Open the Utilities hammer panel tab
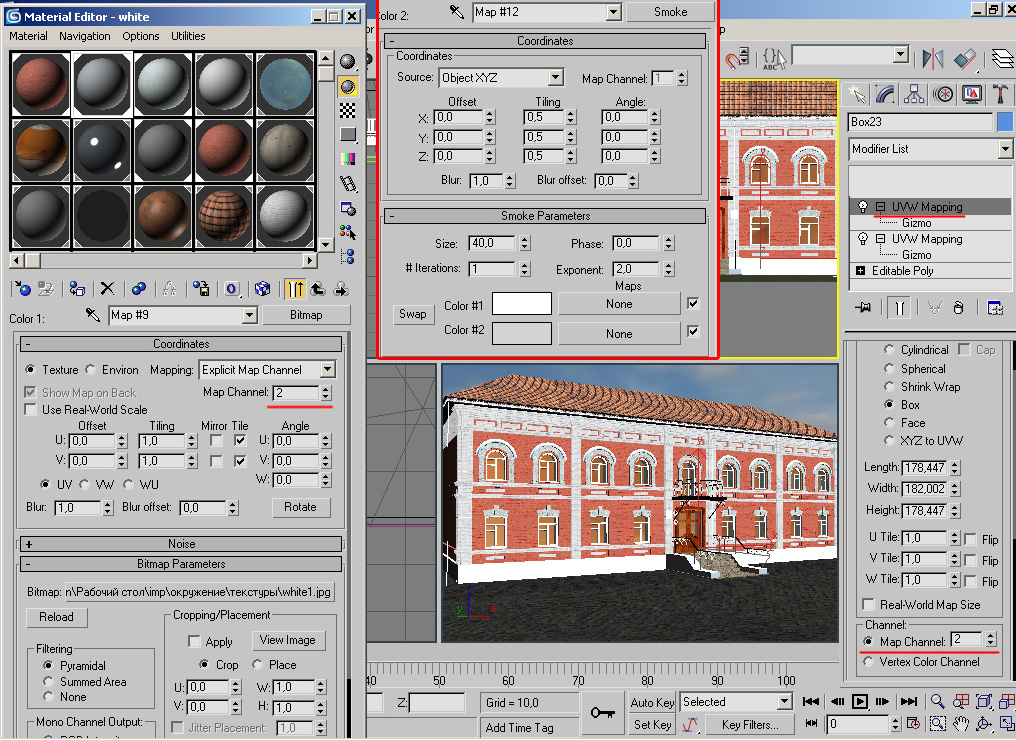Image resolution: width=1016 pixels, height=740 pixels. [x=1001, y=94]
